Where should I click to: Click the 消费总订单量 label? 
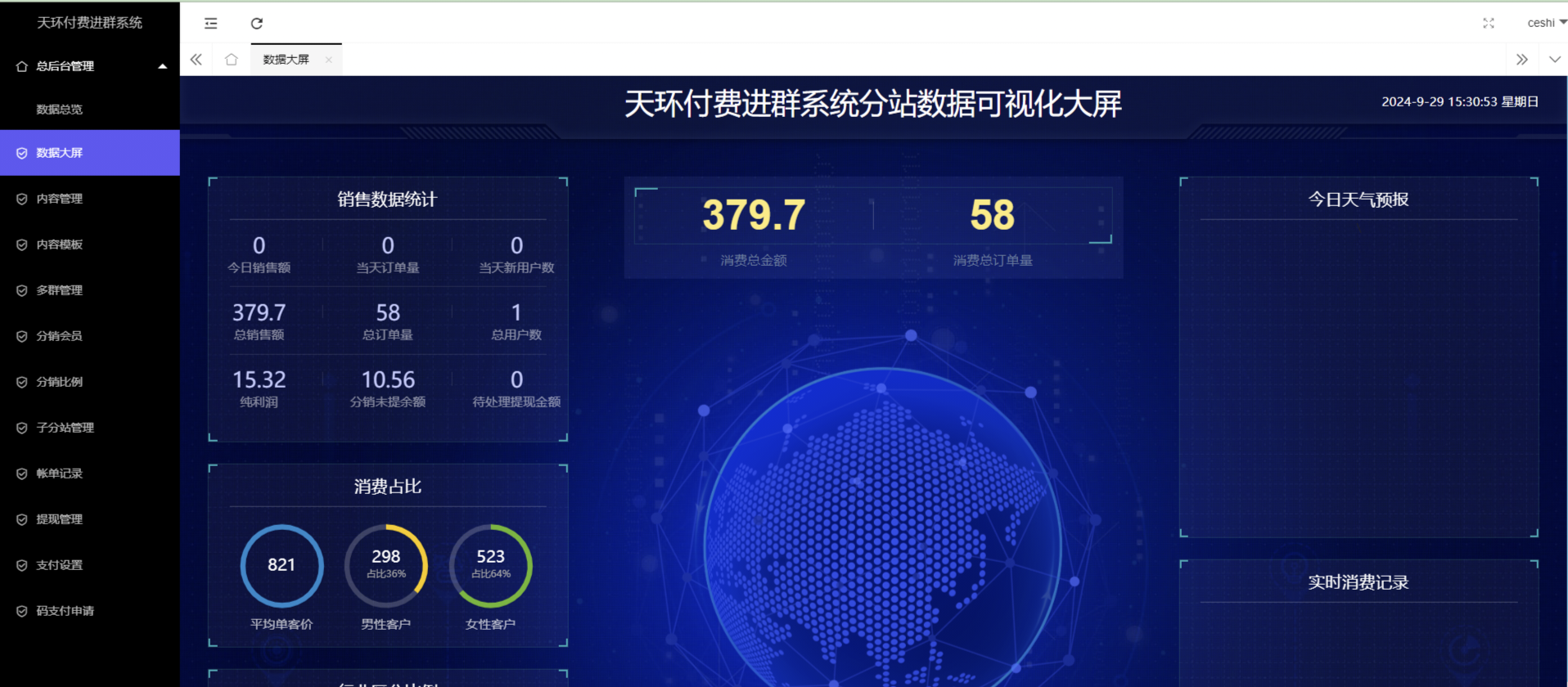993,260
